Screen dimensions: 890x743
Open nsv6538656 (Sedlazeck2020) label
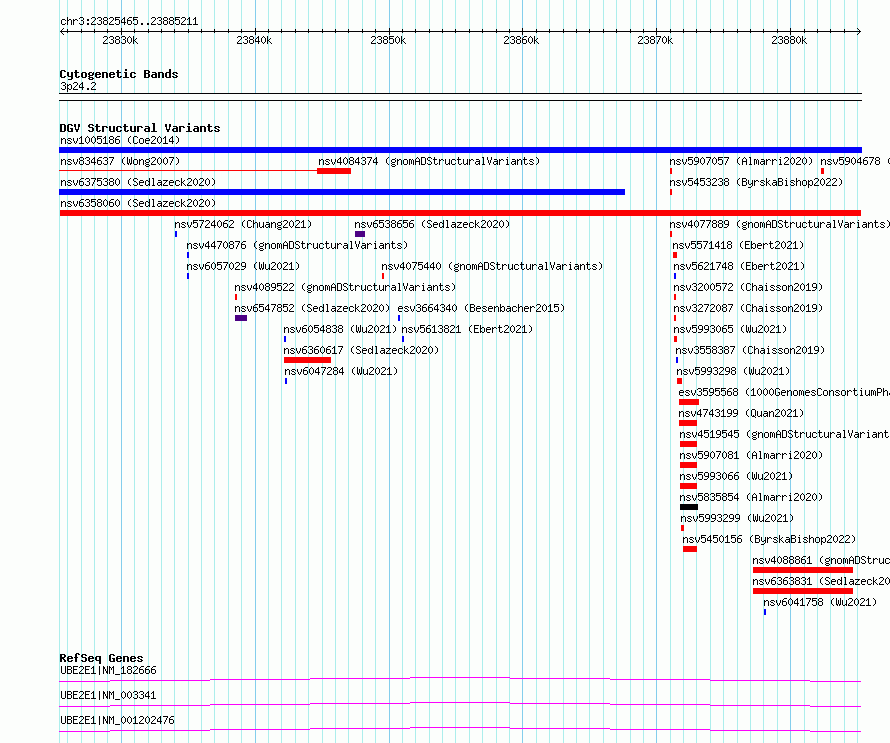point(432,224)
